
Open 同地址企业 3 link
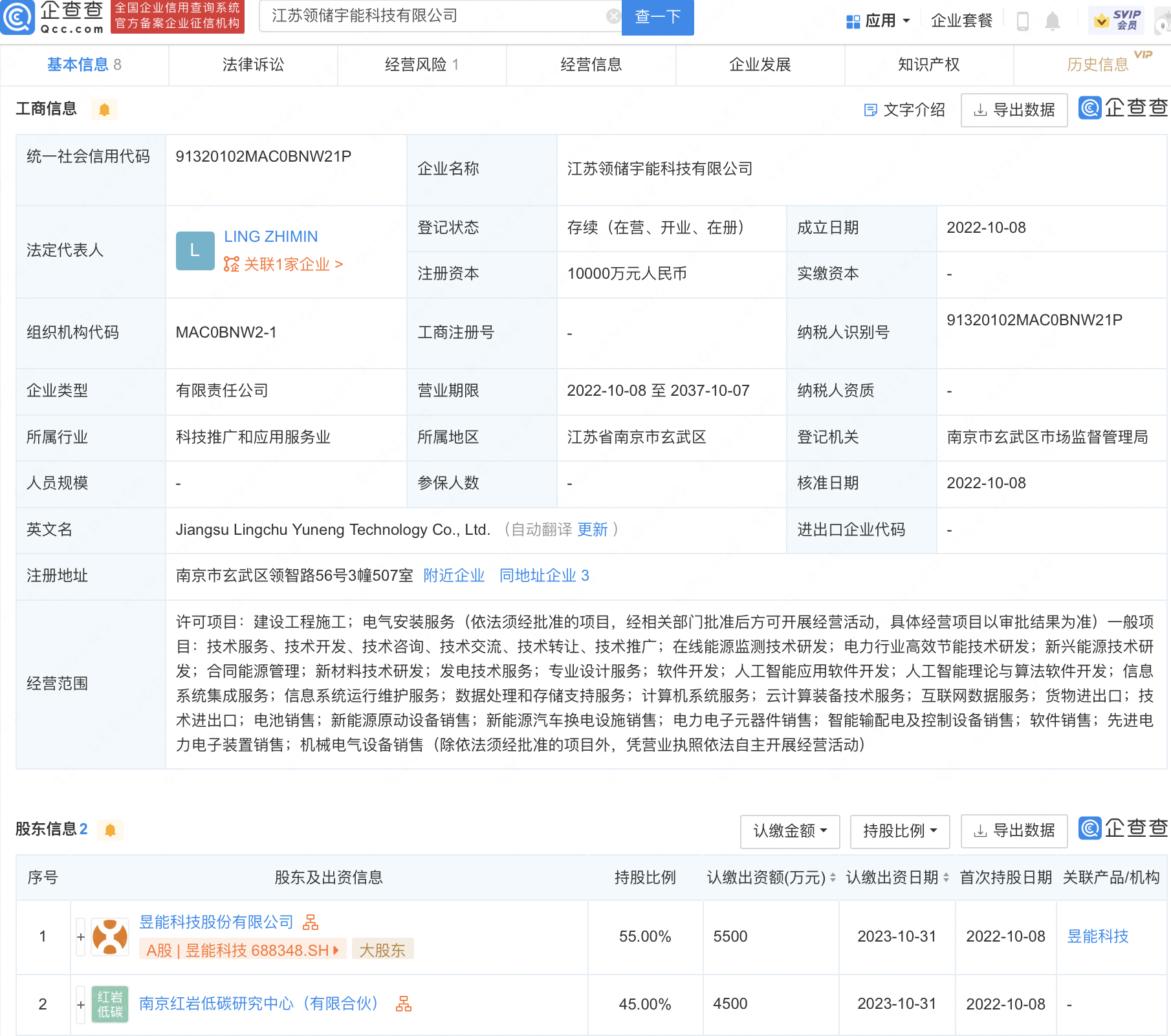click(x=544, y=576)
